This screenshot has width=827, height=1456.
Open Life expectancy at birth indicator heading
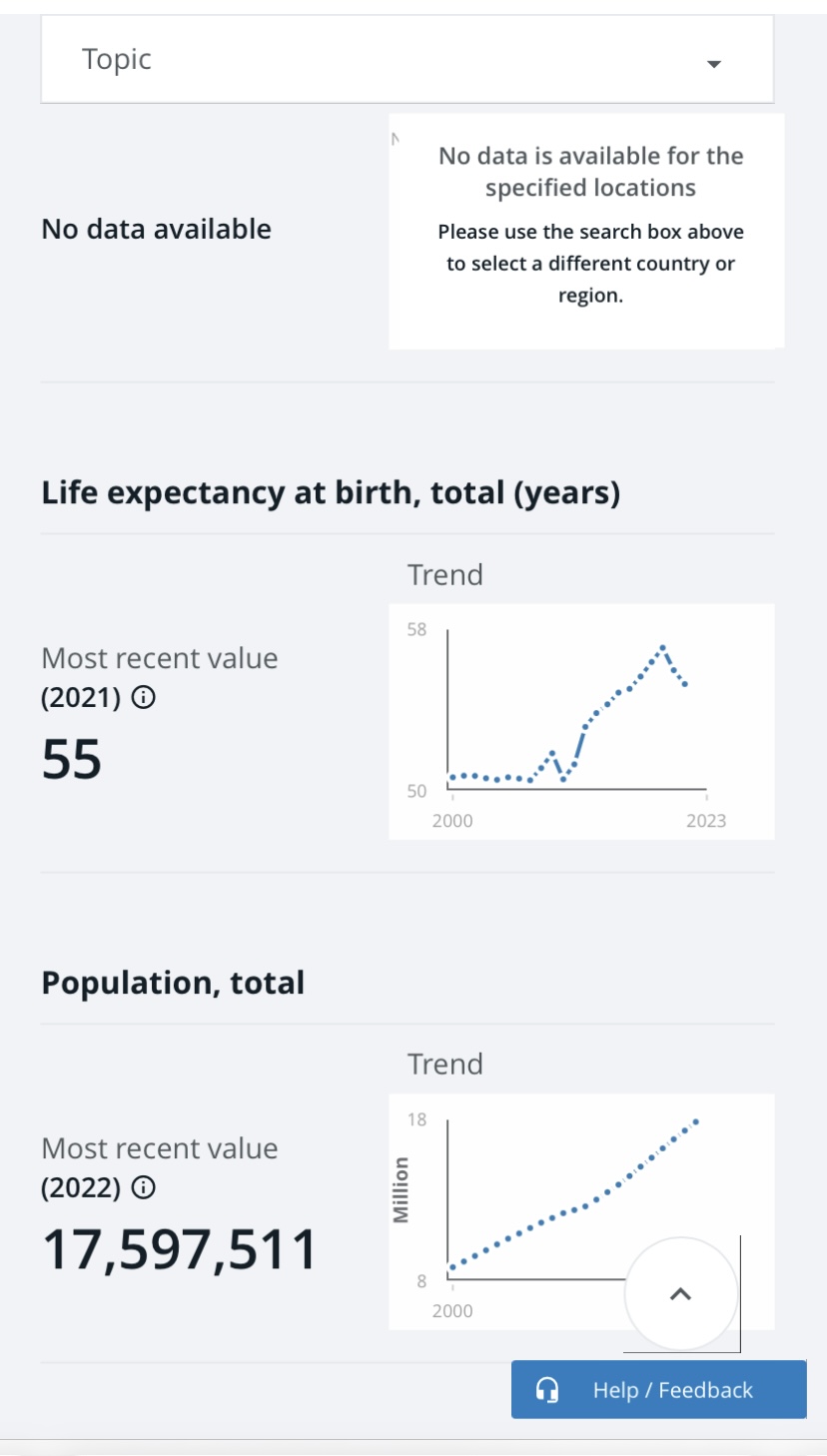pyautogui.click(x=331, y=493)
